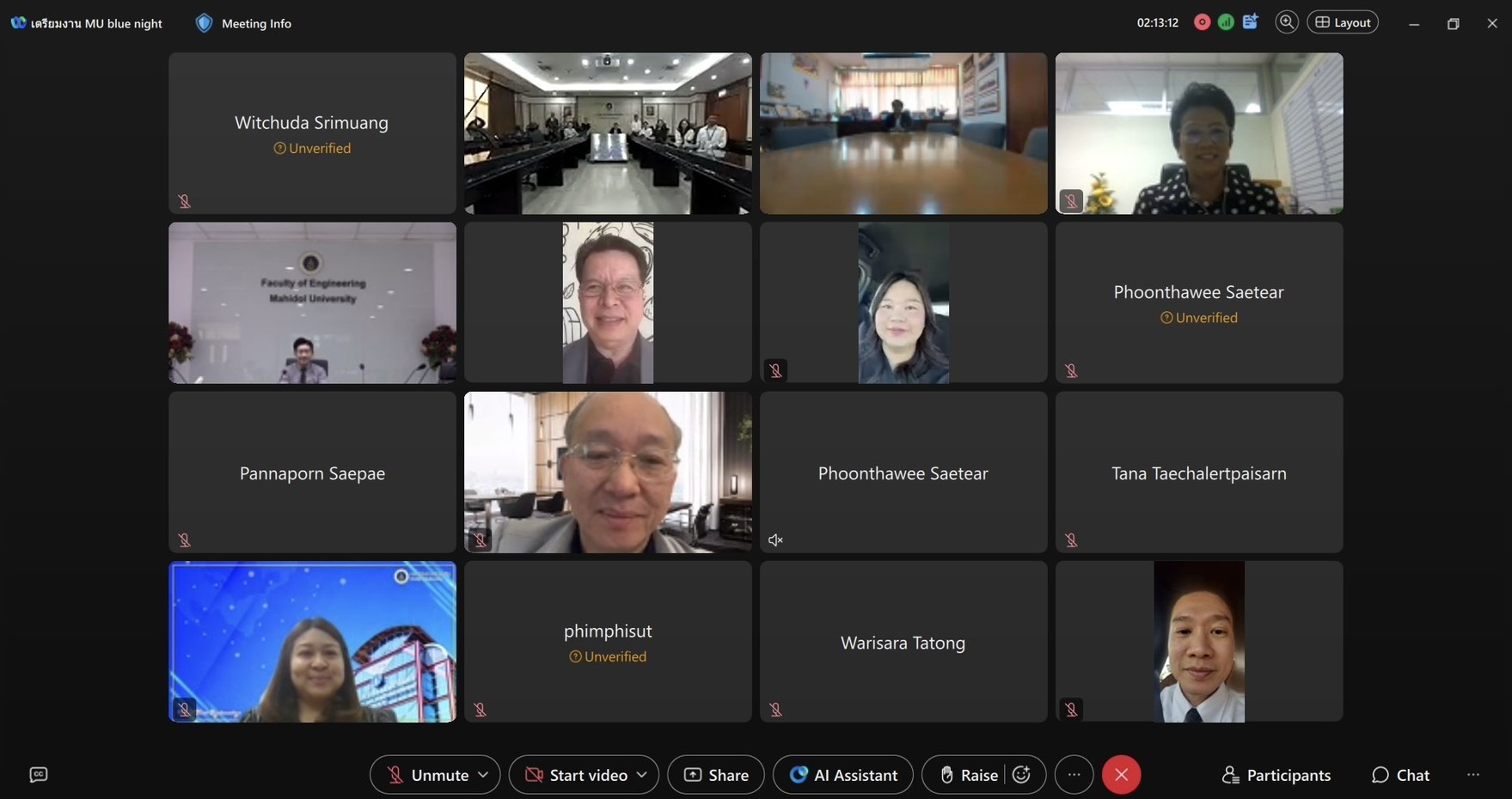Toggle Raise hand button
The width and height of the screenshot is (1512, 799).
(968, 775)
